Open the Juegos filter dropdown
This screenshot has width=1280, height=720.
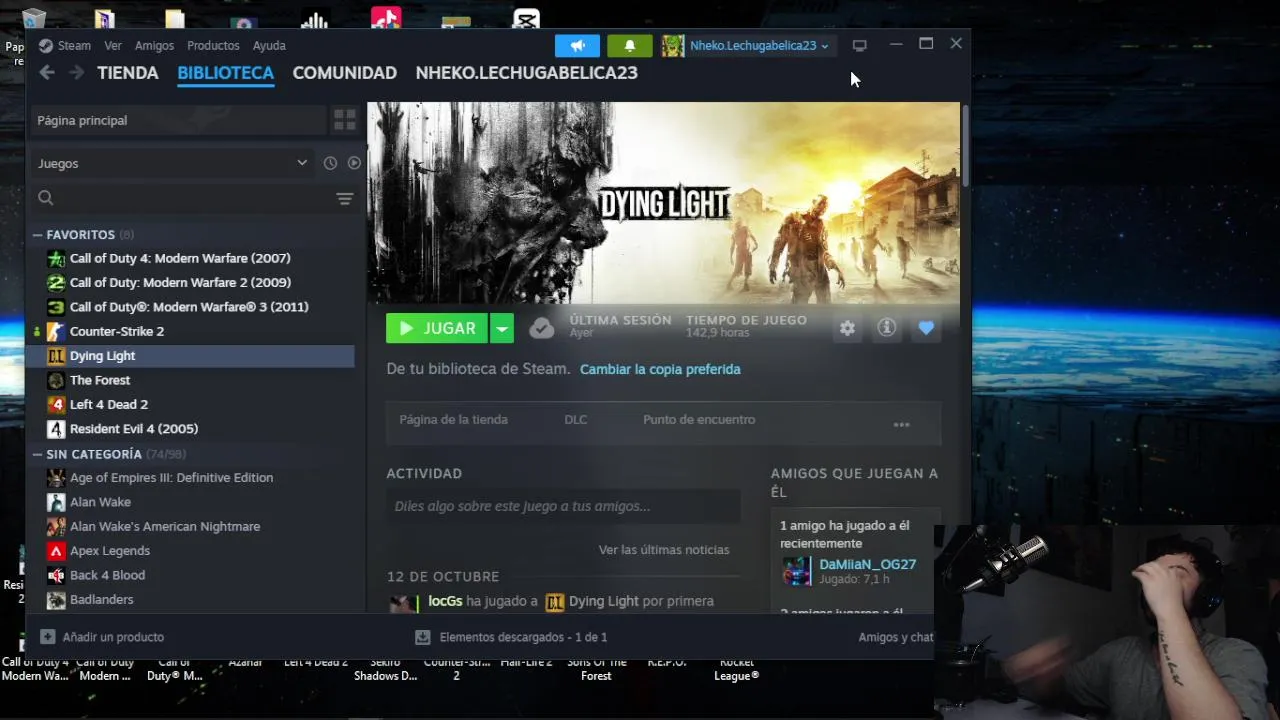pos(172,163)
